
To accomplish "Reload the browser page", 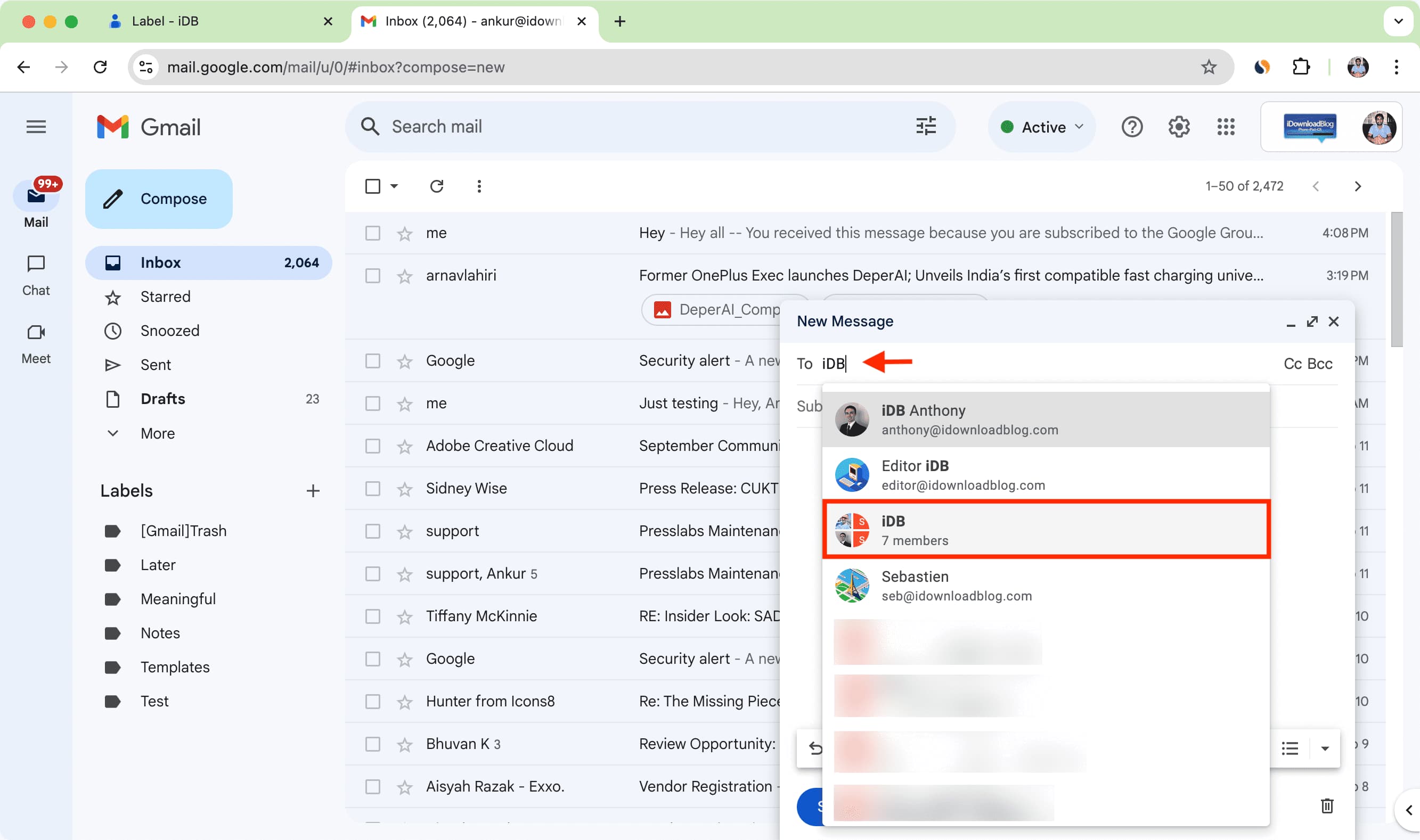I will coord(101,68).
